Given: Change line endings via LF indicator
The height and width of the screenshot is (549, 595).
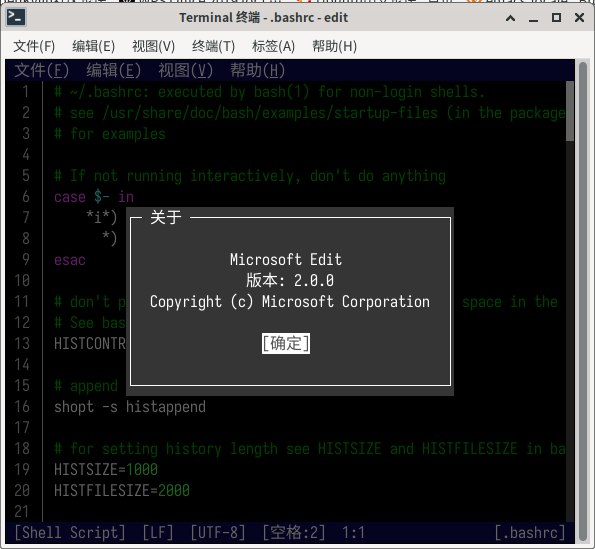Looking at the screenshot, I should point(158,532).
